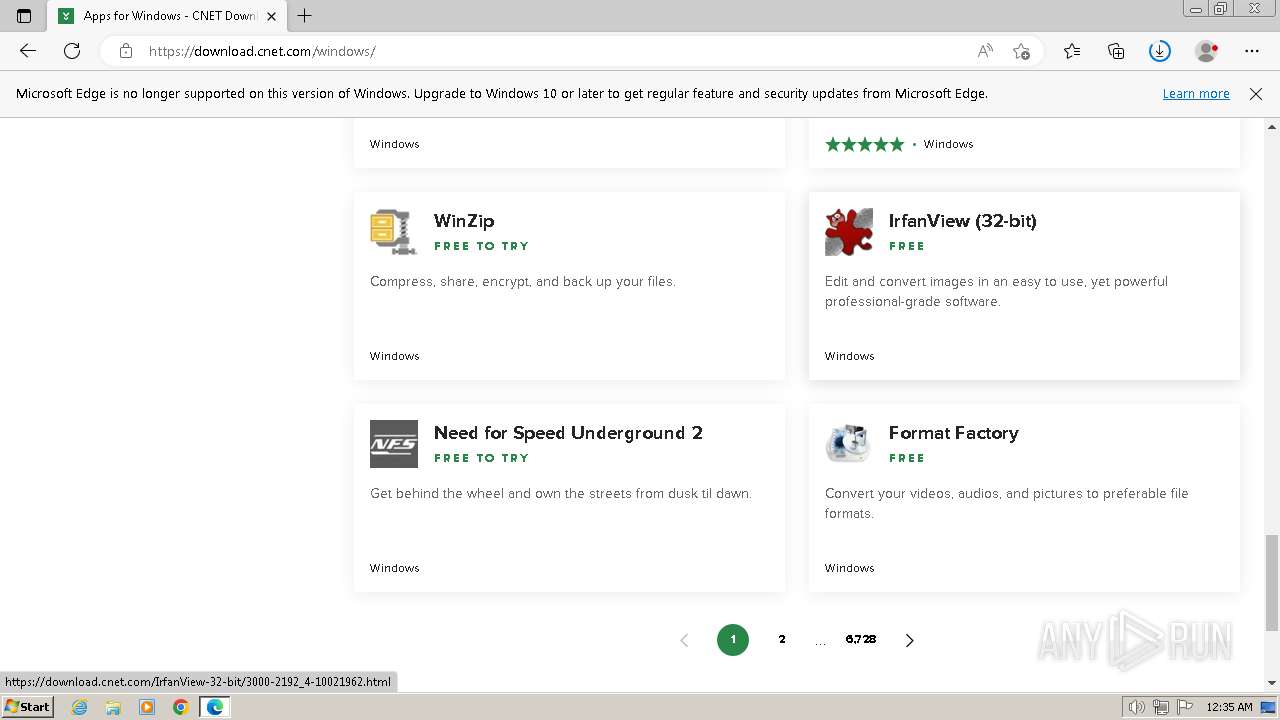Click Format Factory's FREE label
This screenshot has height=720, width=1280.
[x=906, y=458]
